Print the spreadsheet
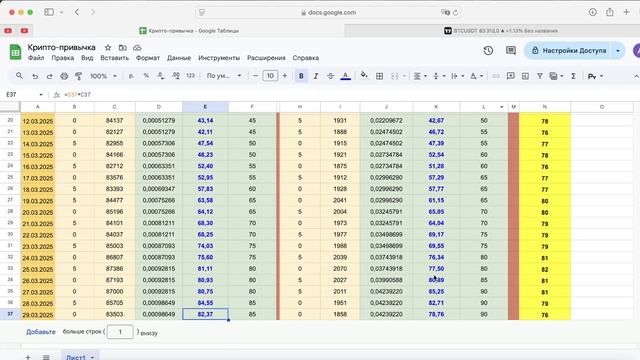This screenshot has height=360, width=640. [x=64, y=76]
